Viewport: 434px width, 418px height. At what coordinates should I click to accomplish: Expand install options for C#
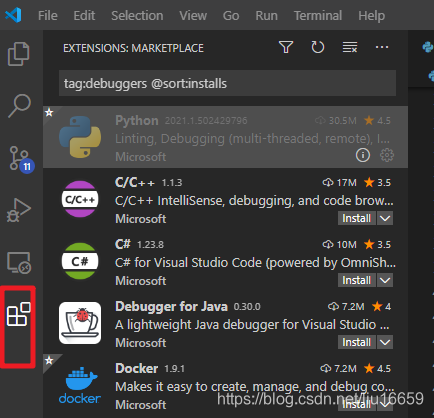[385, 280]
